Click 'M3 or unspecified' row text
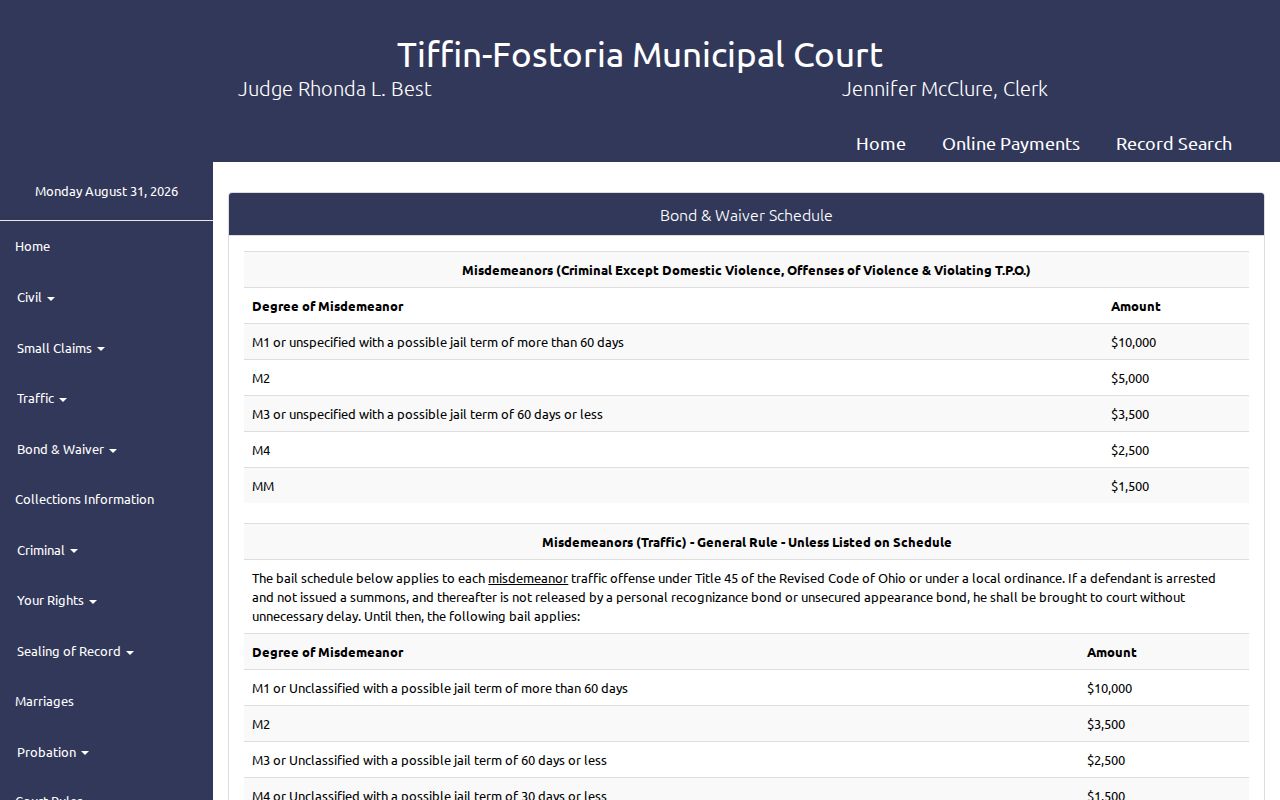The width and height of the screenshot is (1280, 800). [427, 414]
